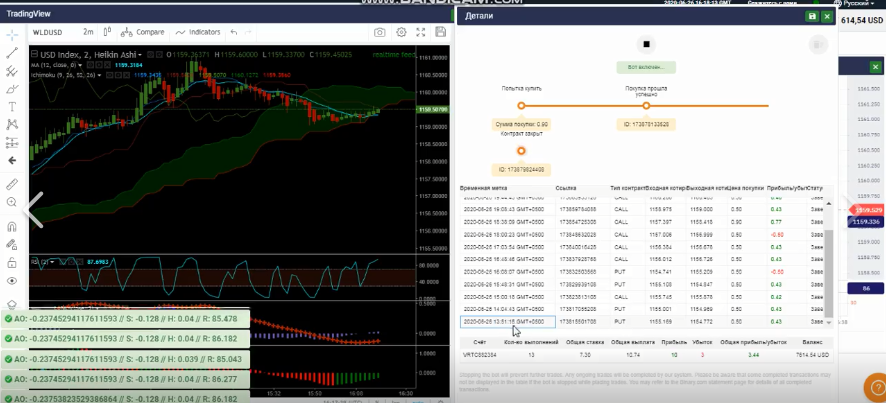This screenshot has height=403, width=886.
Task: Click the Контракт закрыт timeline marker
Action: (x=521, y=151)
